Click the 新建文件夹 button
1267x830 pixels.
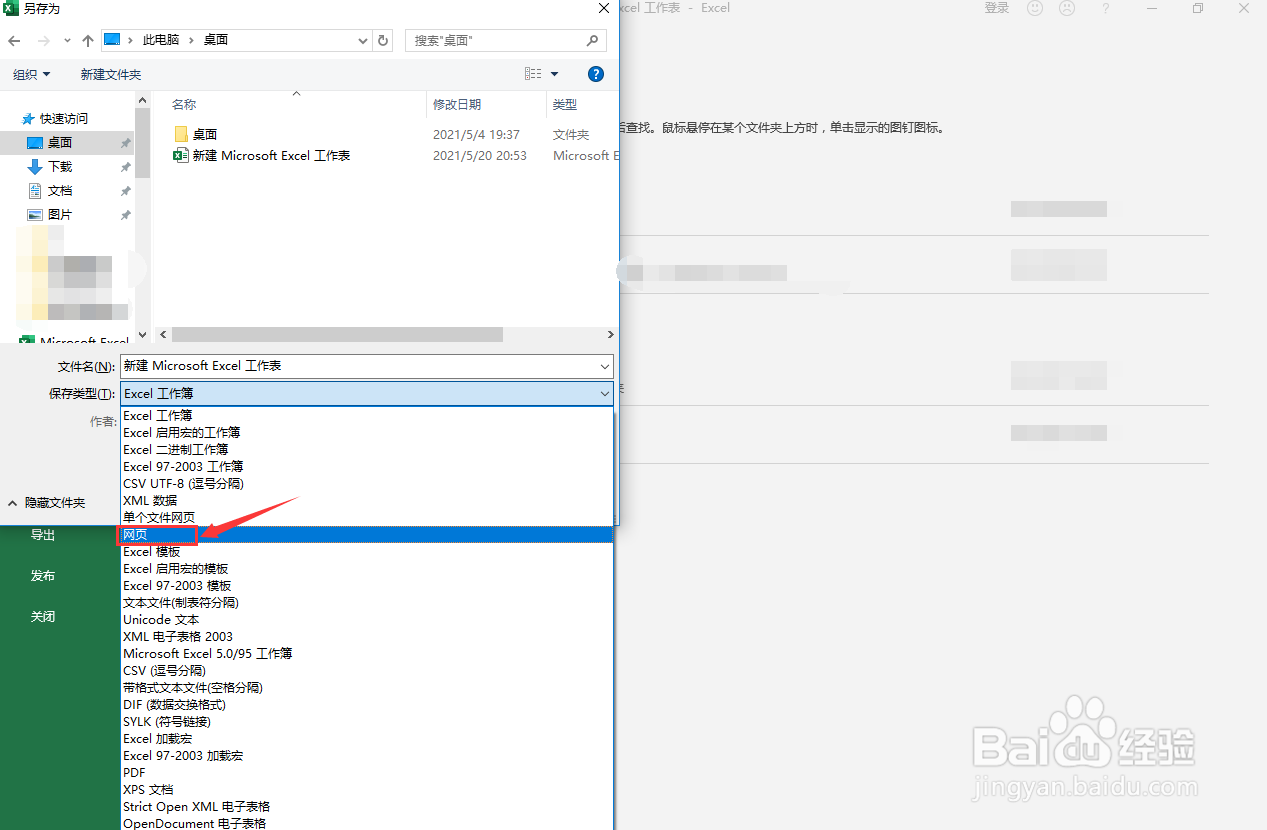pyautogui.click(x=111, y=74)
